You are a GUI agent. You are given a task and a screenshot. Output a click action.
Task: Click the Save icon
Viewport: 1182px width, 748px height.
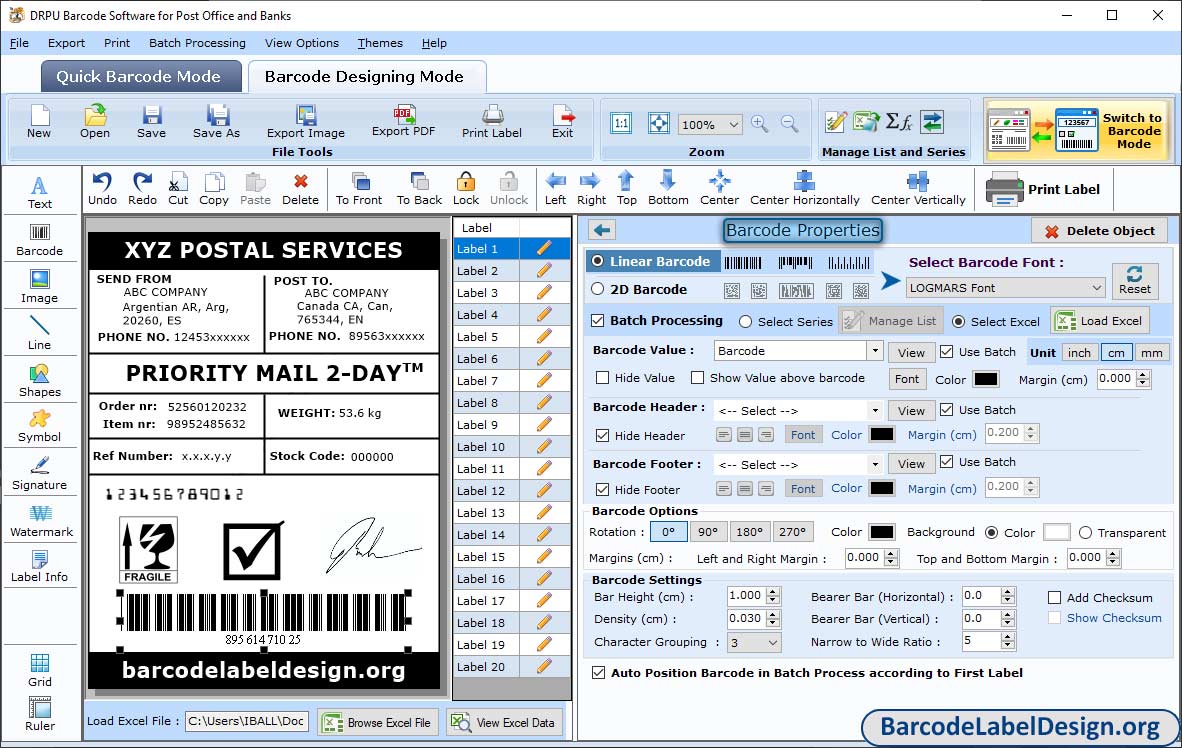click(x=152, y=122)
